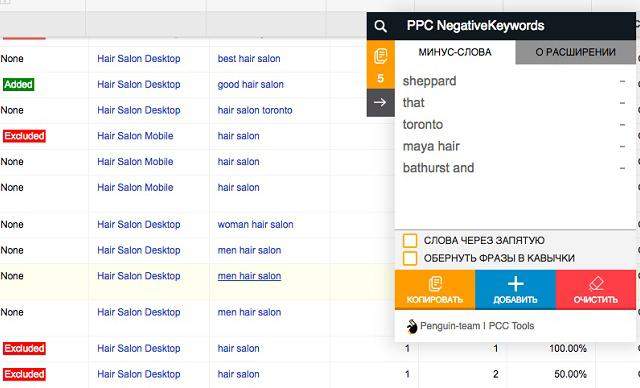The image size is (640, 388).
Task: Click the keyword 'maya hair' in minus-words list
Action: pos(431,146)
